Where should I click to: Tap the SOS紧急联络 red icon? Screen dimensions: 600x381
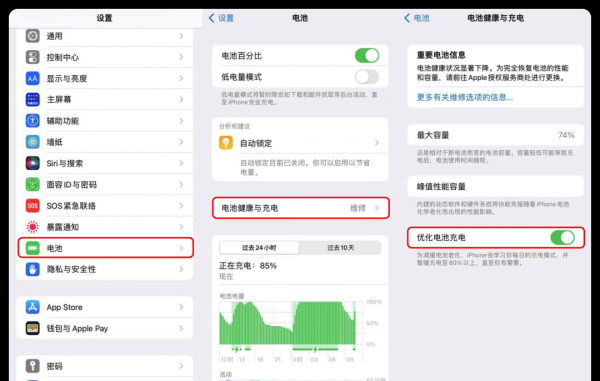click(x=33, y=206)
